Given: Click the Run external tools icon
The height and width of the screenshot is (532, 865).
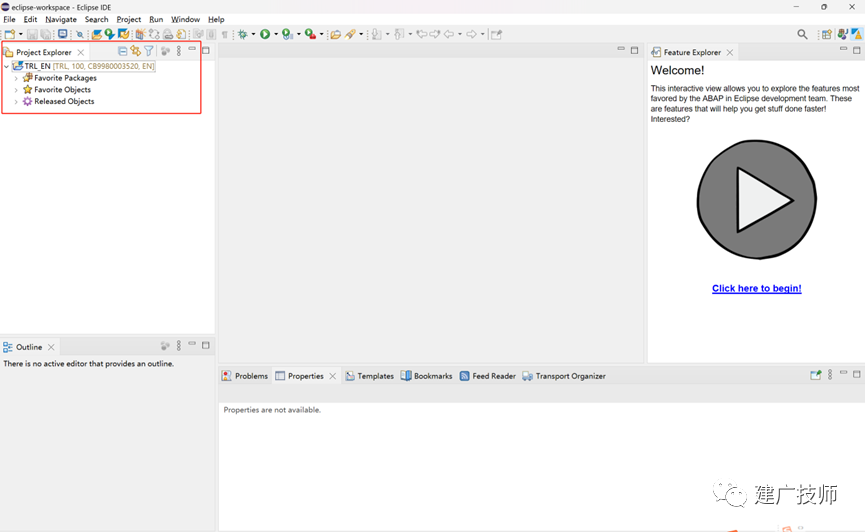Looking at the screenshot, I should (311, 34).
